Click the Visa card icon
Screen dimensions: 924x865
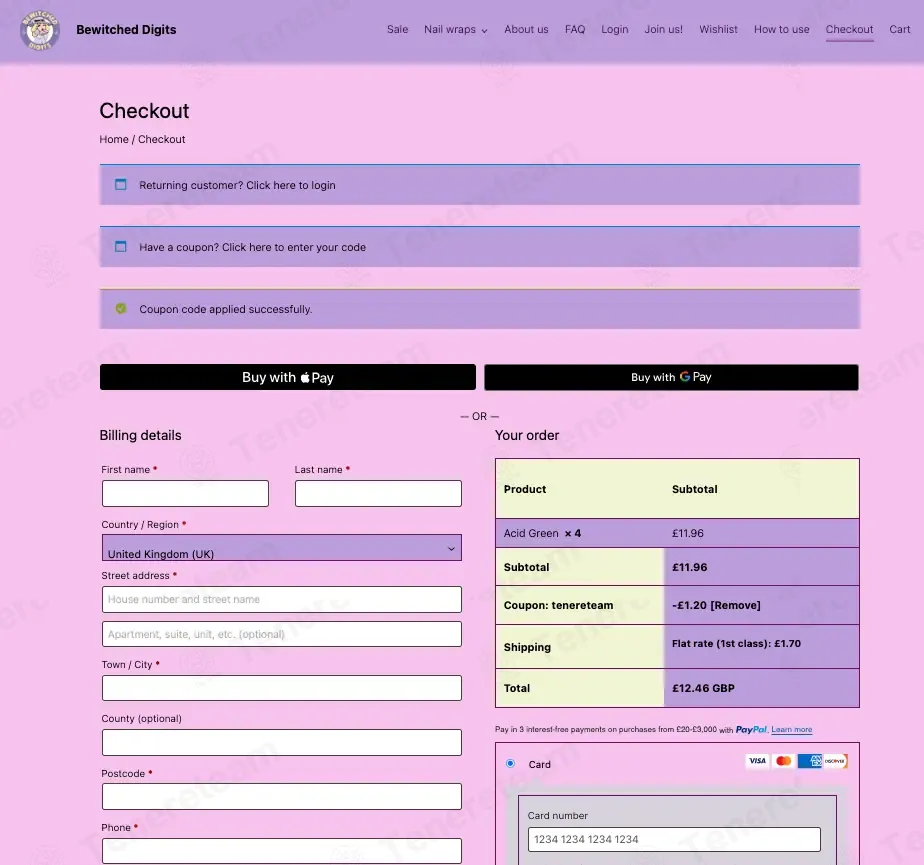click(757, 761)
